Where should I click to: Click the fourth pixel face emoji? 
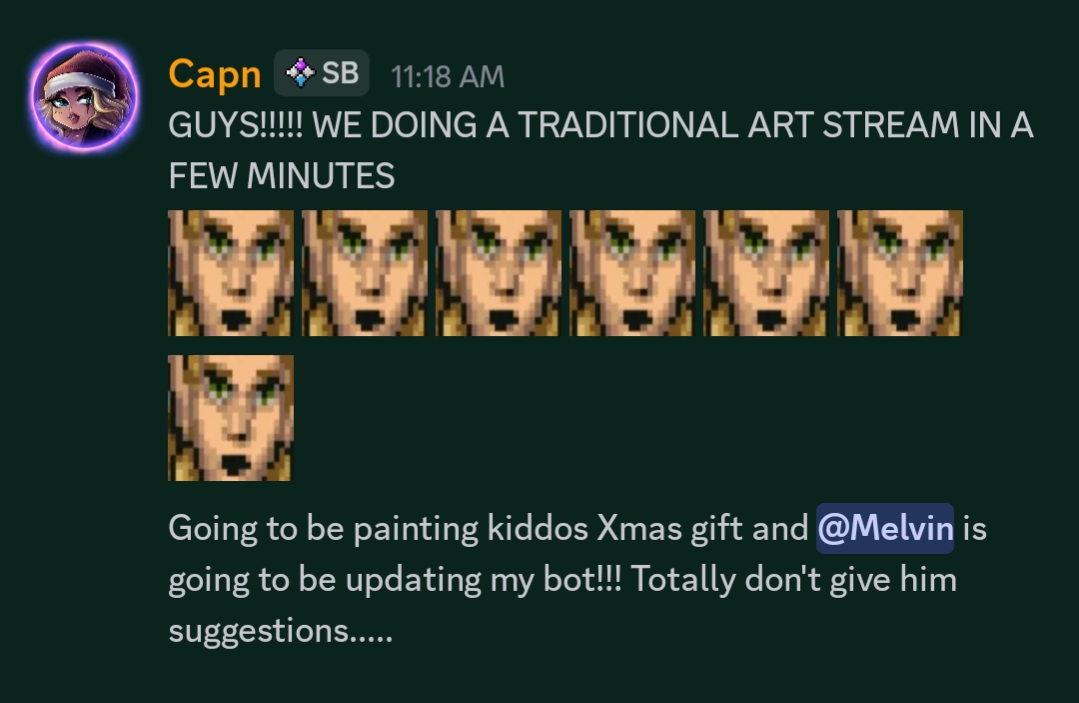click(633, 272)
